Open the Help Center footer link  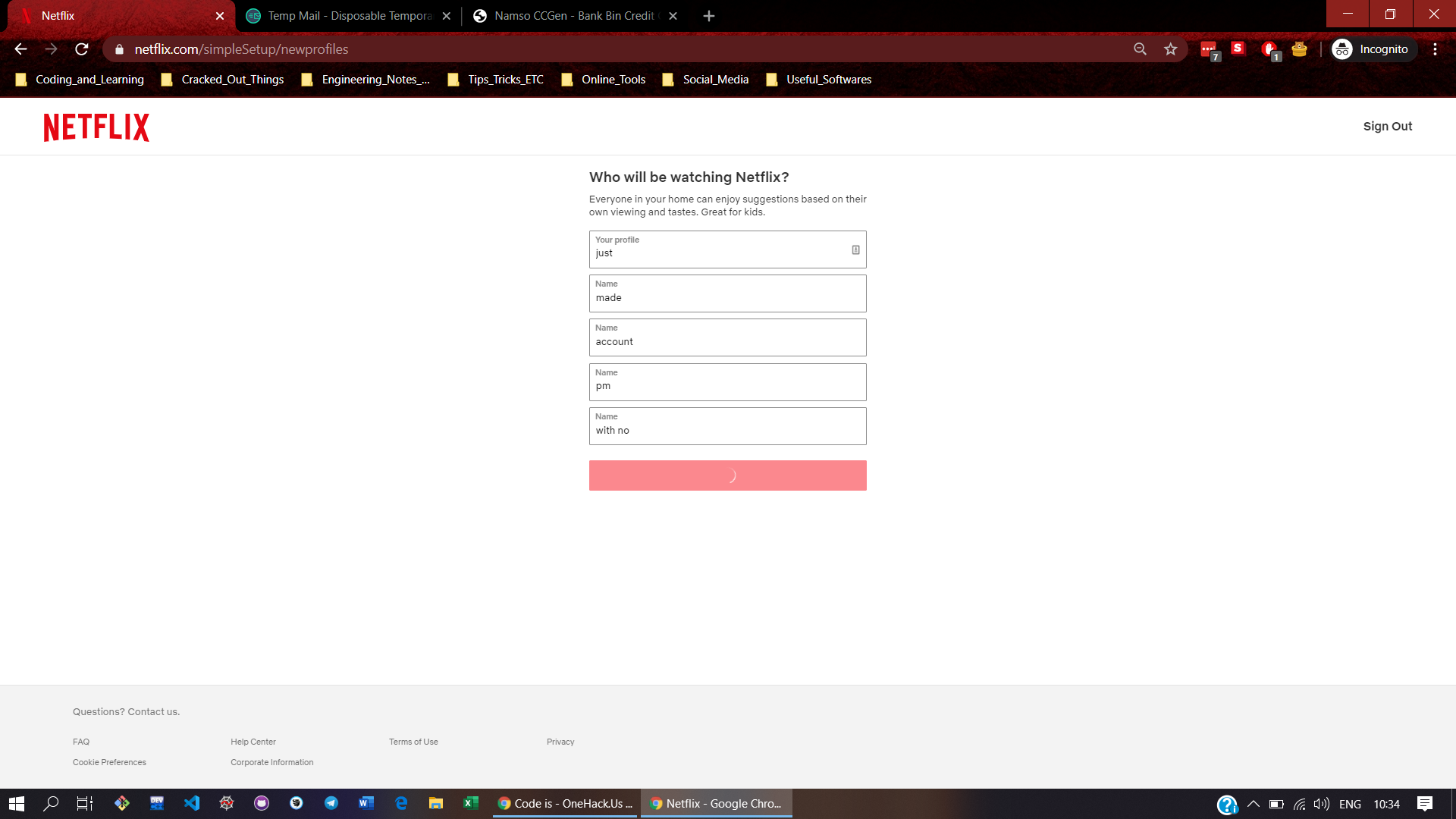(x=253, y=742)
